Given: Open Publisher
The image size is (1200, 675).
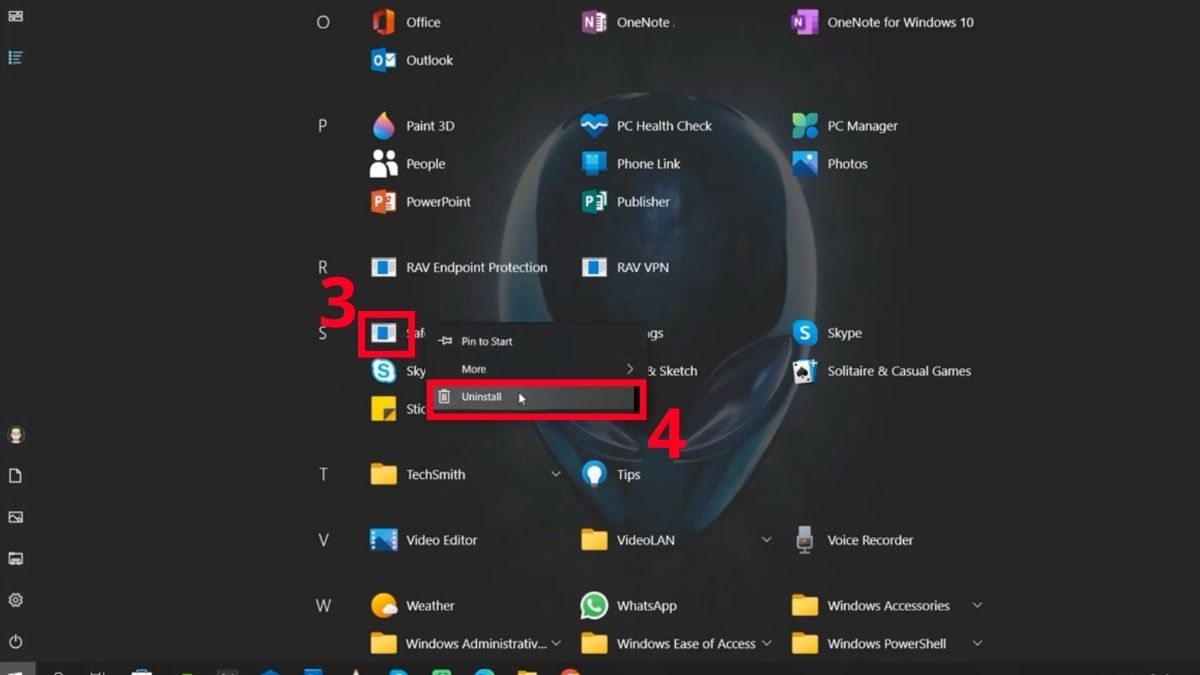Looking at the screenshot, I should tap(626, 202).
